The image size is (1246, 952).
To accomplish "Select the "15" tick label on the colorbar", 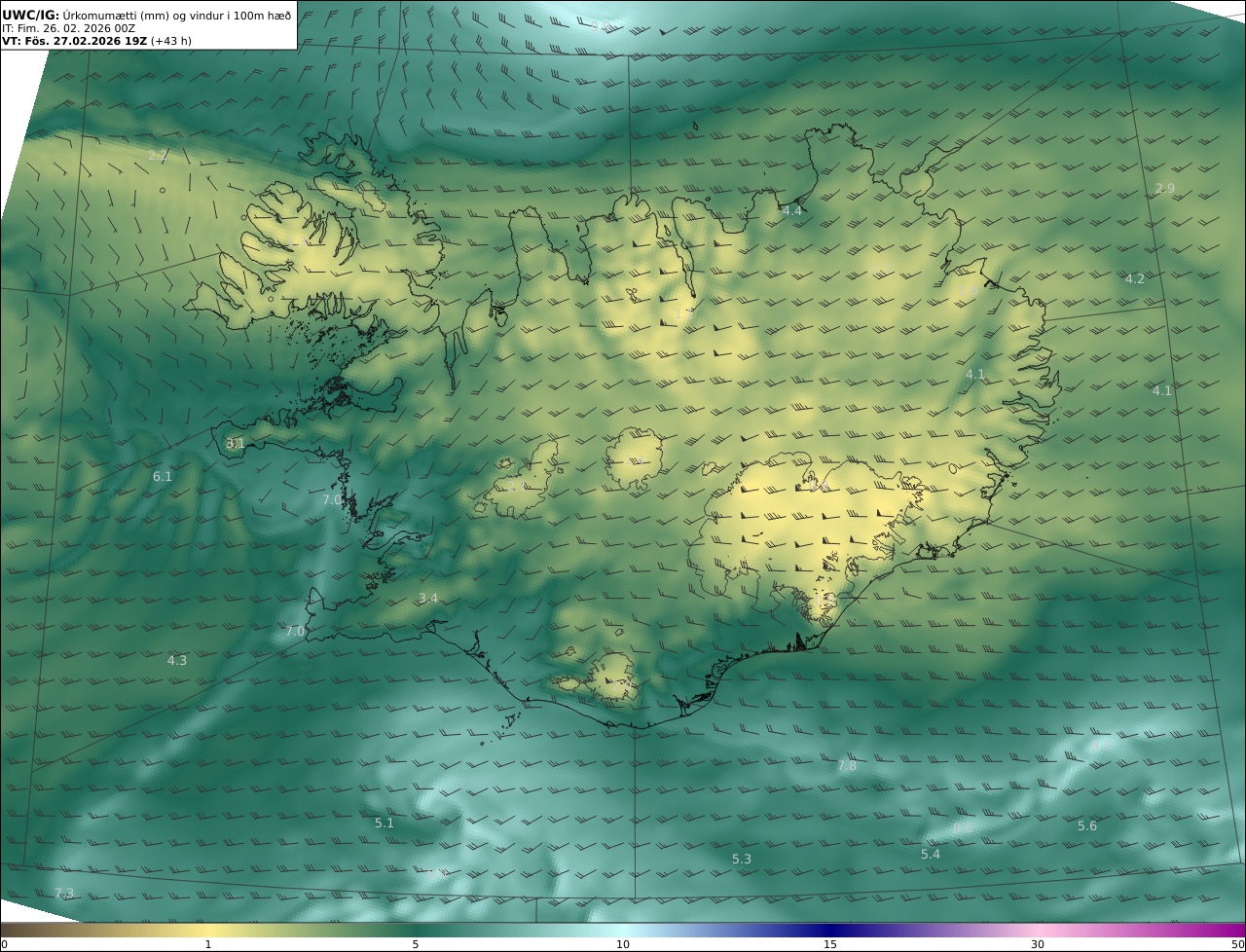I will coord(830,945).
